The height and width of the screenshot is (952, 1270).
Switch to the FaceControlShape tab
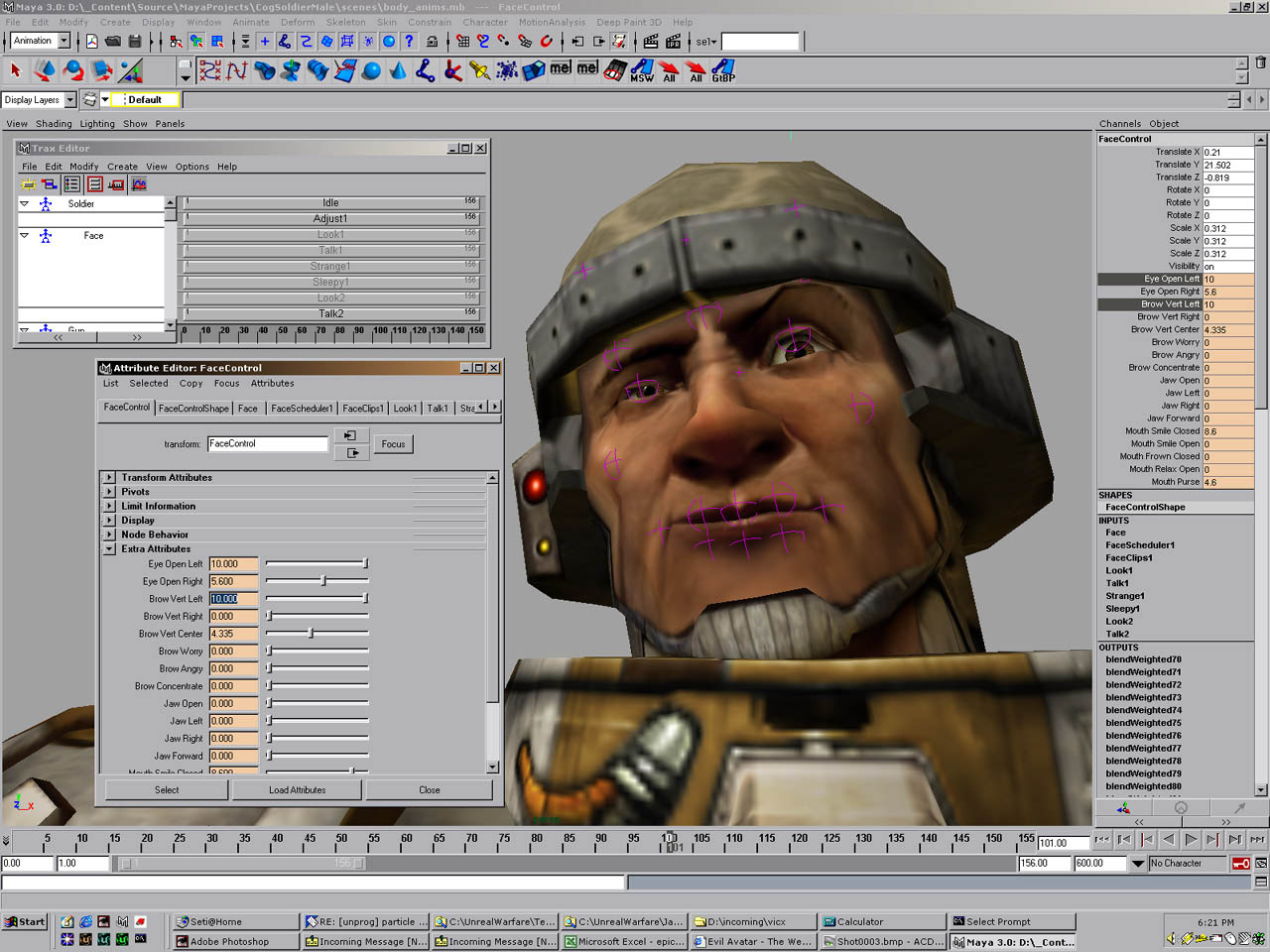pos(193,409)
